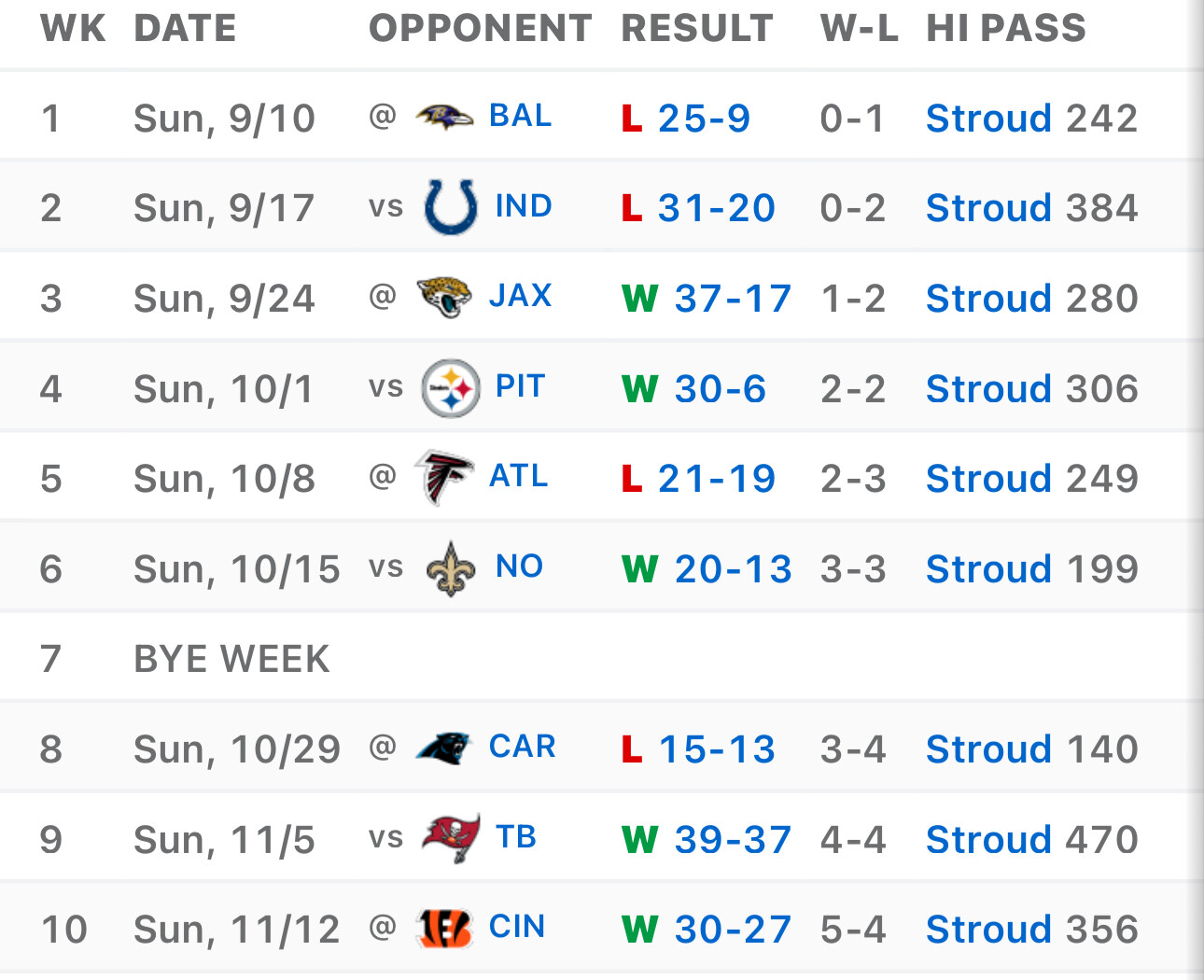The height and width of the screenshot is (980, 1204).
Task: Click the Tampa Bay Buccaneers flag logo
Action: point(451,837)
